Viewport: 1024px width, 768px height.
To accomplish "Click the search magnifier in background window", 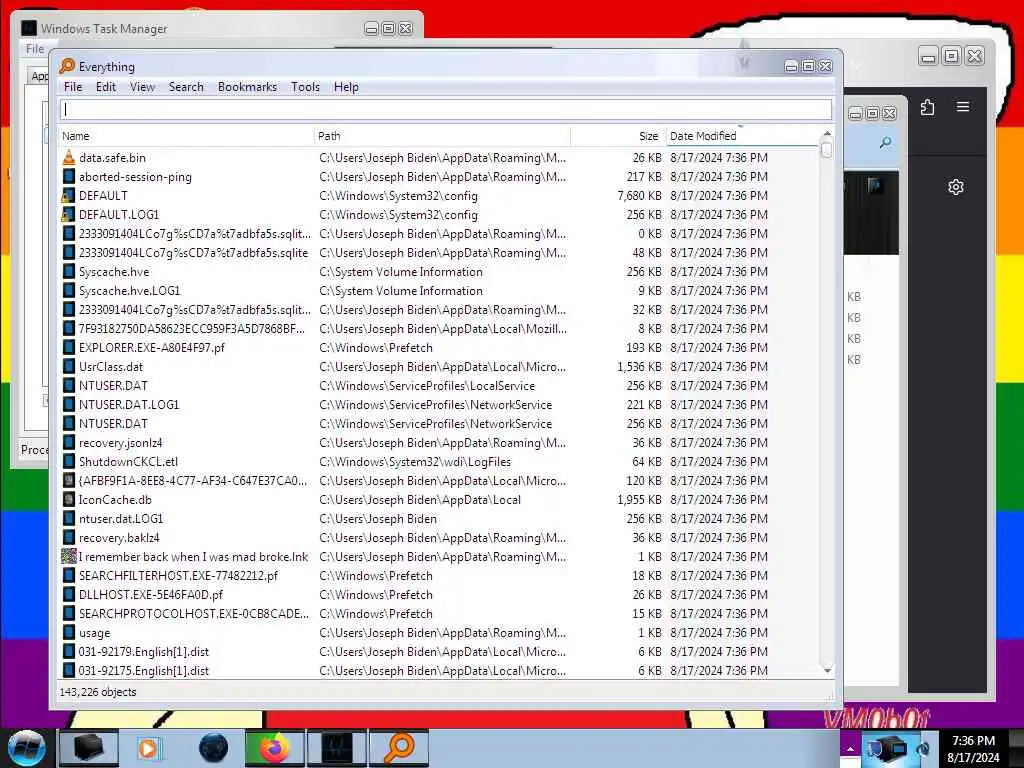I will [886, 142].
